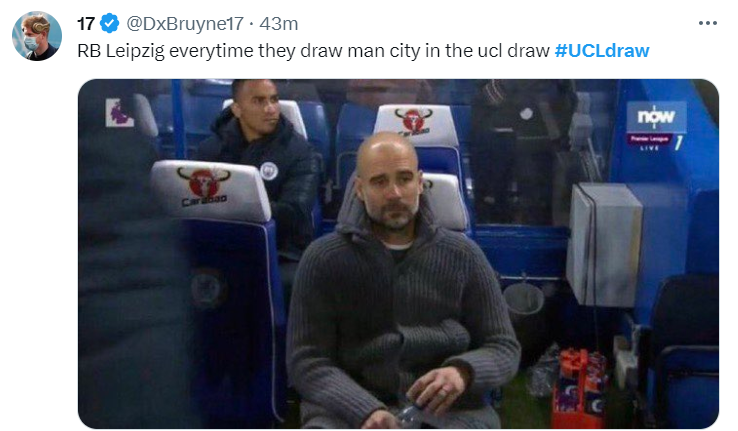This screenshot has height=431, width=738.
Task: Click the Man City crest on the black jacket
Action: point(268,171)
